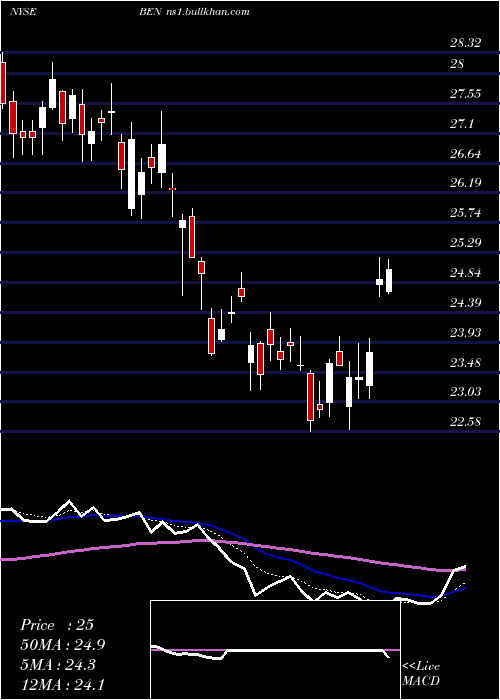This screenshot has height=700, width=500.
Task: Click the MACD inset chart panel
Action: 275,650
